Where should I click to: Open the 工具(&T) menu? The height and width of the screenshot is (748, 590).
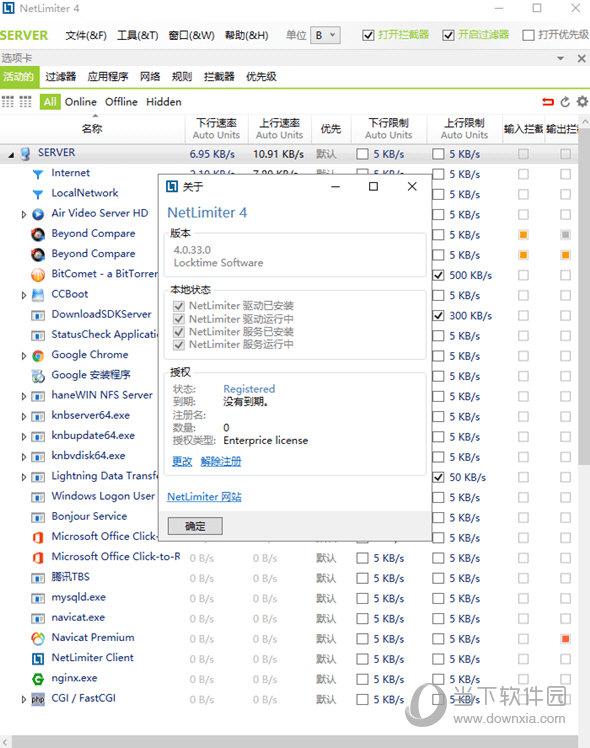[x=138, y=36]
